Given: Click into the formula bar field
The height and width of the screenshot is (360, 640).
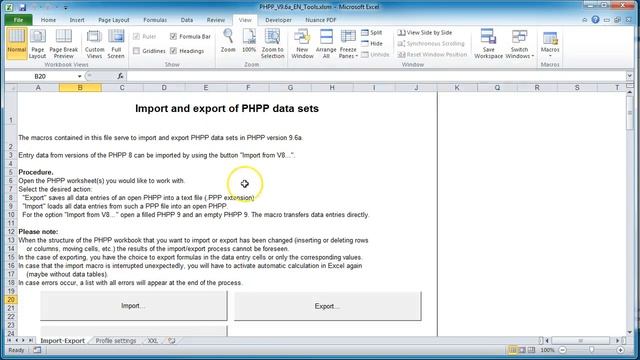Looking at the screenshot, I should pos(376,76).
